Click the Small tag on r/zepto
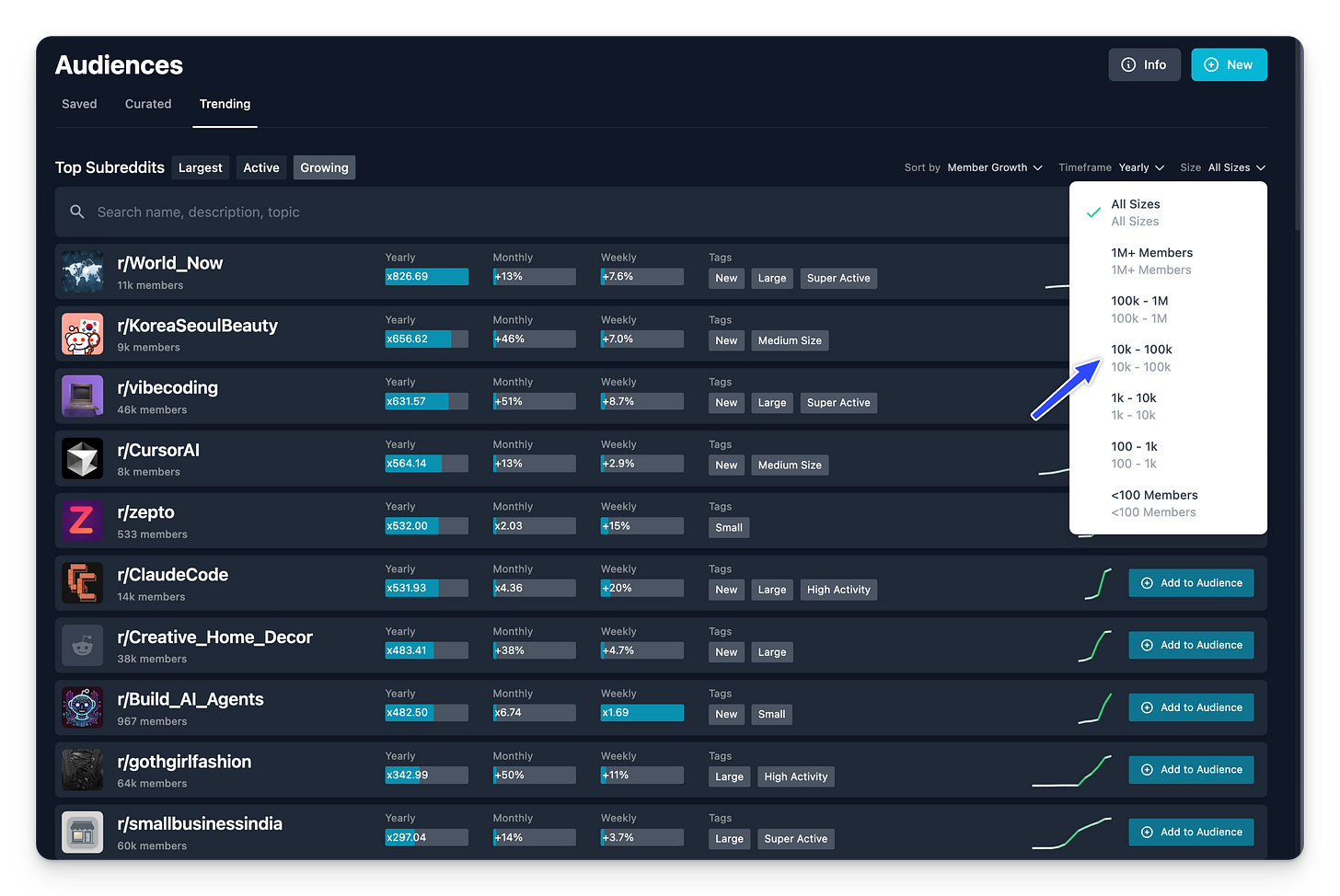 coord(729,527)
